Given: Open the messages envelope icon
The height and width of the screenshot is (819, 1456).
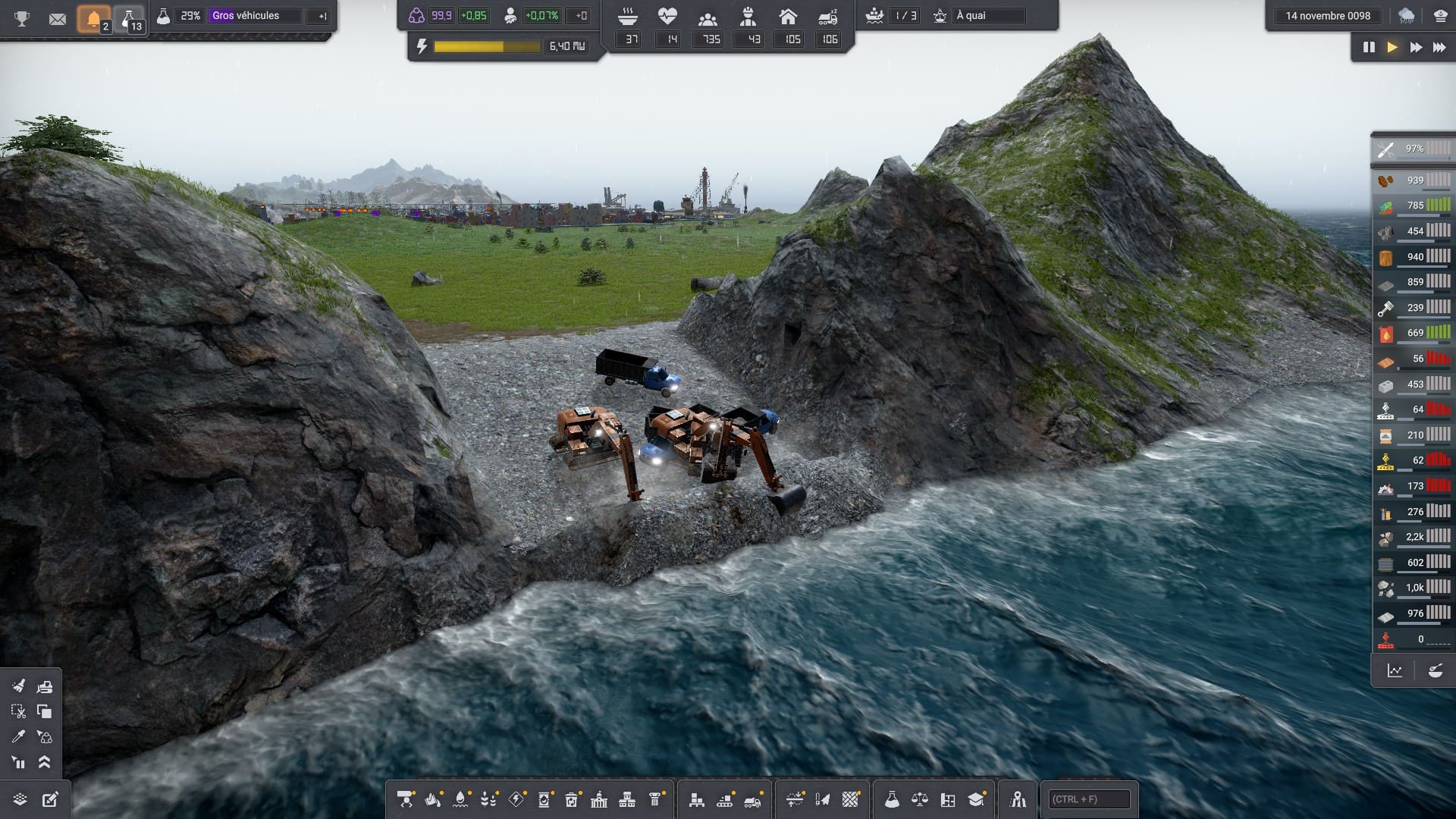Looking at the screenshot, I should tap(57, 18).
